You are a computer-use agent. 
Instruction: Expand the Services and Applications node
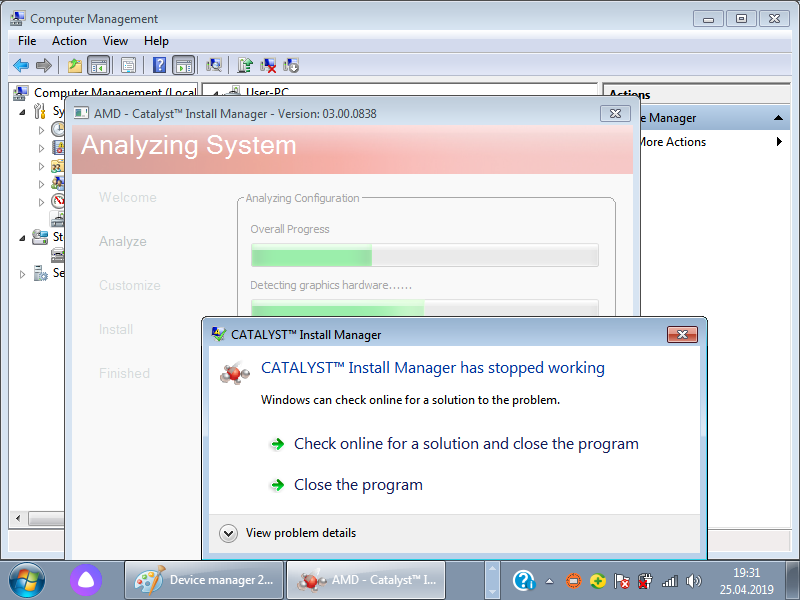tap(22, 274)
